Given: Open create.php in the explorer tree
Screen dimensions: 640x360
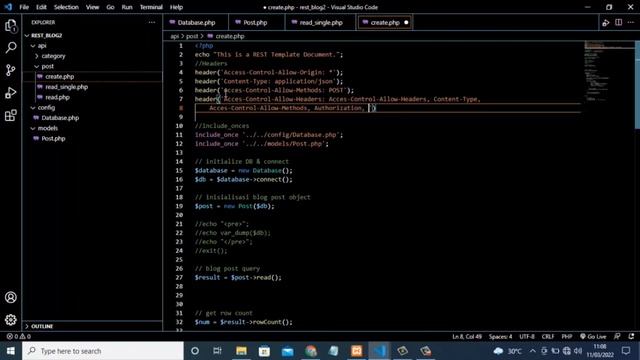Looking at the screenshot, I should tap(60, 76).
